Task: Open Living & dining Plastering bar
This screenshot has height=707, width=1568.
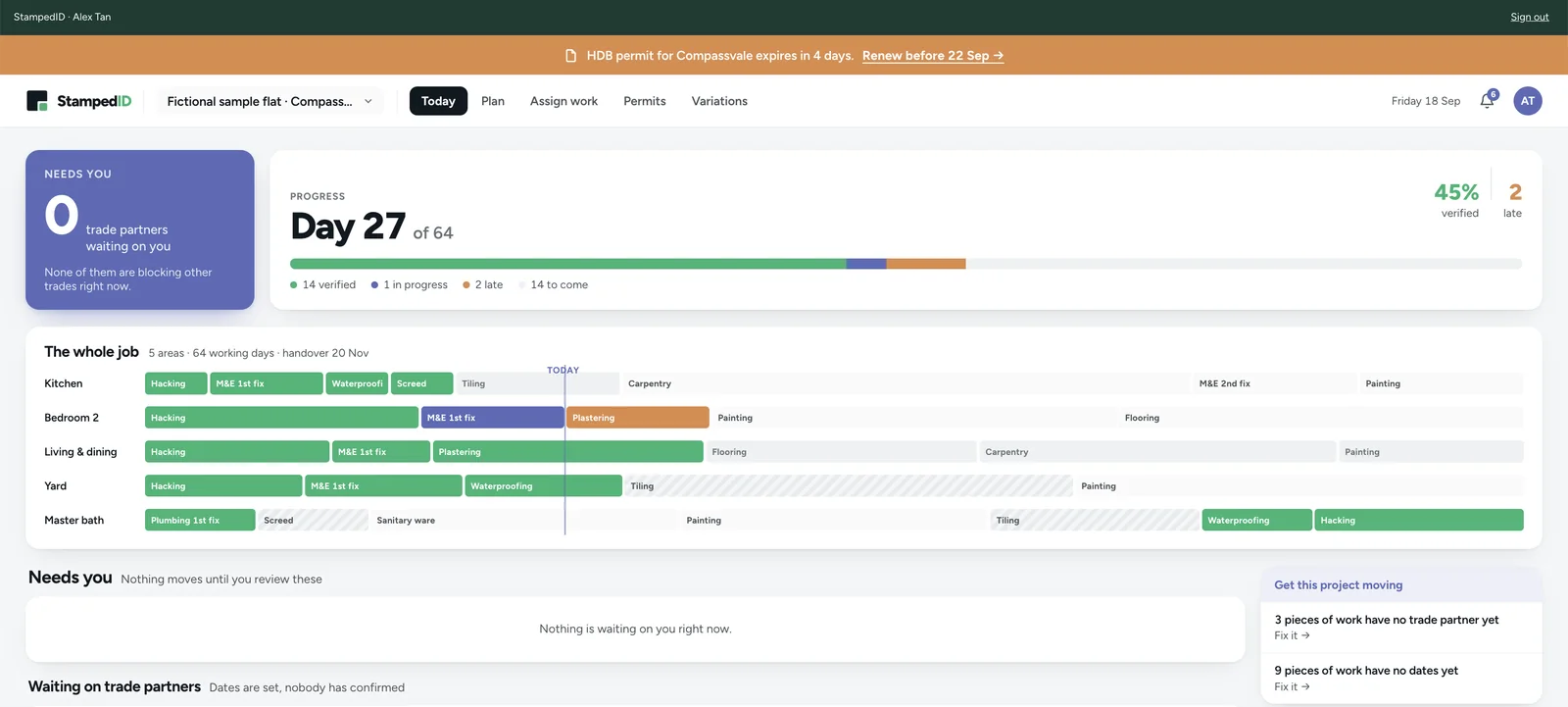Action: tap(568, 452)
